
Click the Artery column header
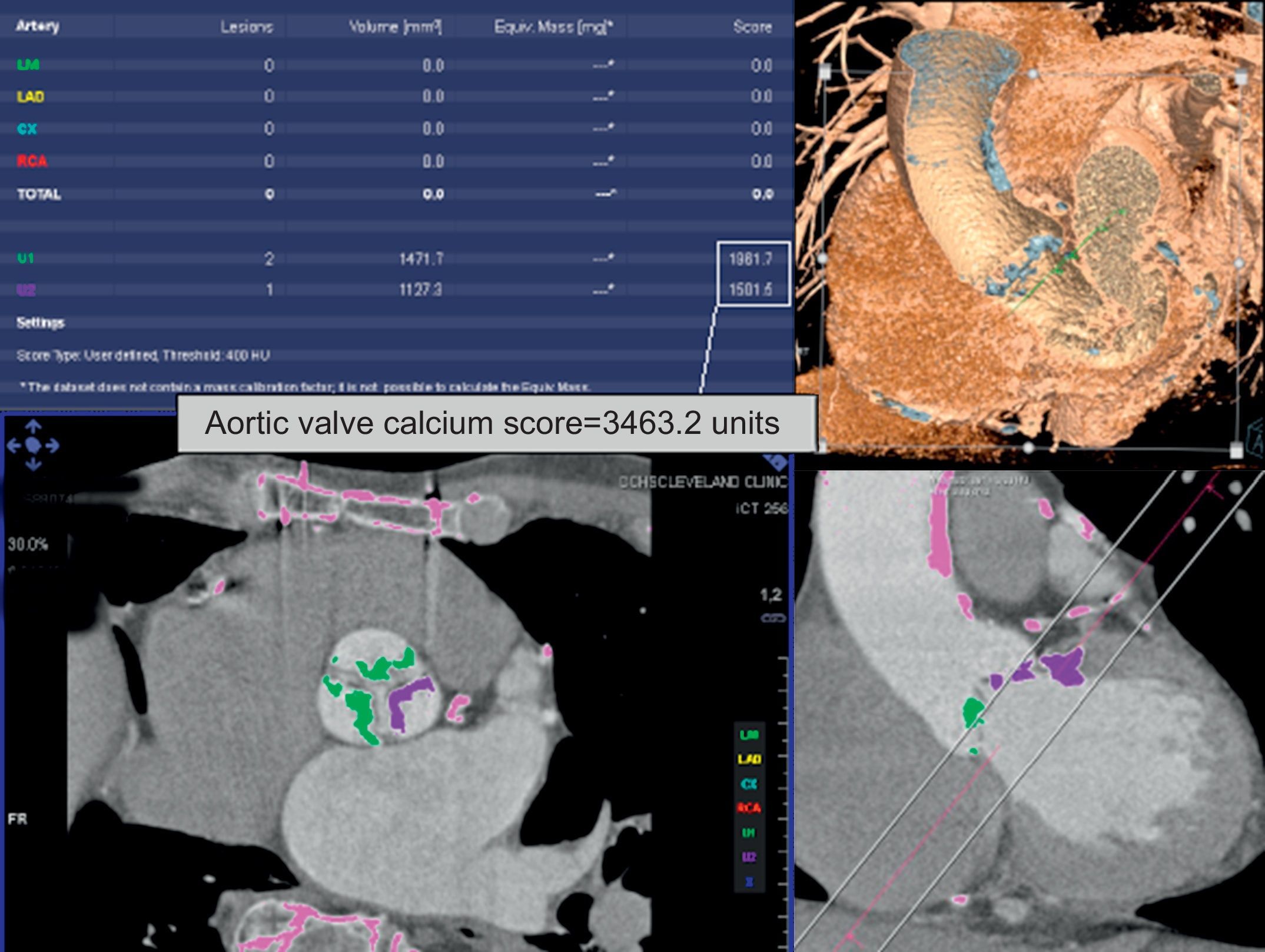[37, 26]
